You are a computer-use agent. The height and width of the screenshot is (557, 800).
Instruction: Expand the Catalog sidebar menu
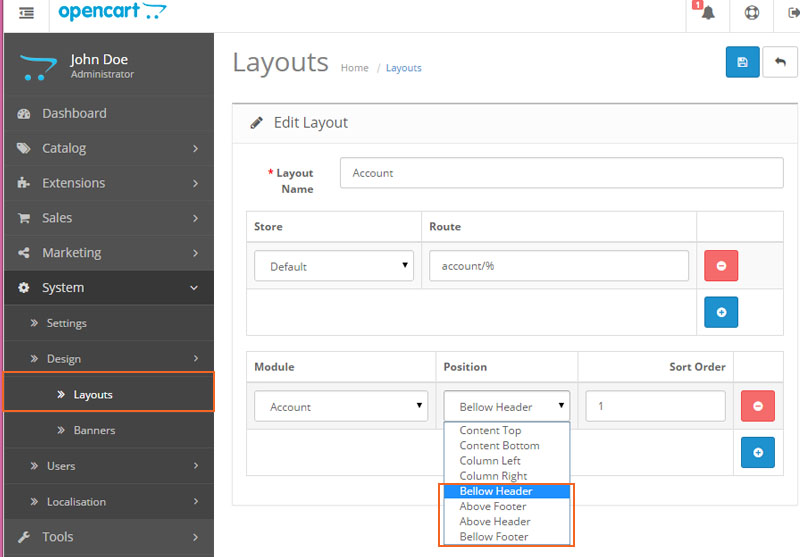coord(107,148)
